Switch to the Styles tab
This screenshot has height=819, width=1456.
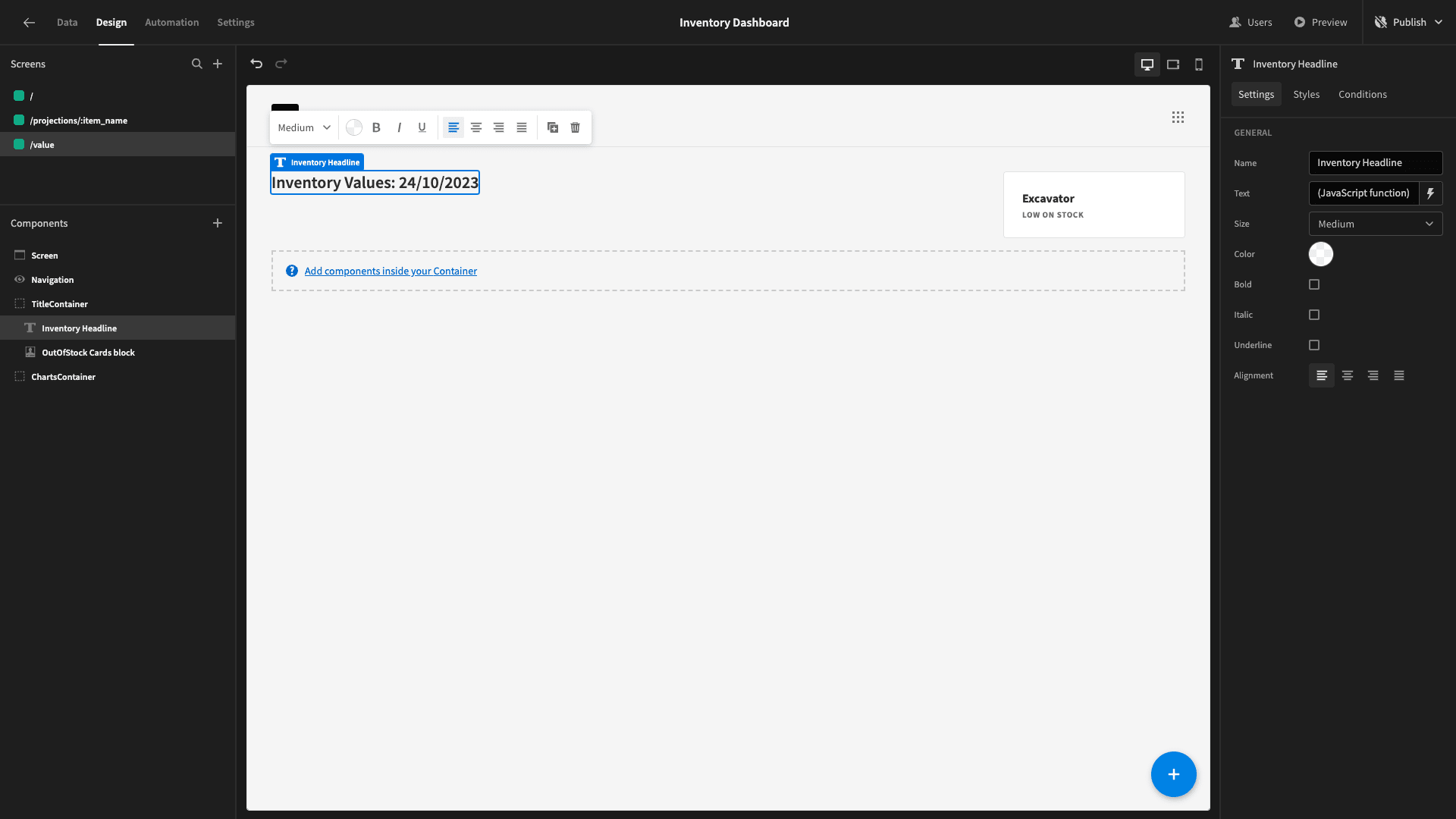coord(1306,94)
